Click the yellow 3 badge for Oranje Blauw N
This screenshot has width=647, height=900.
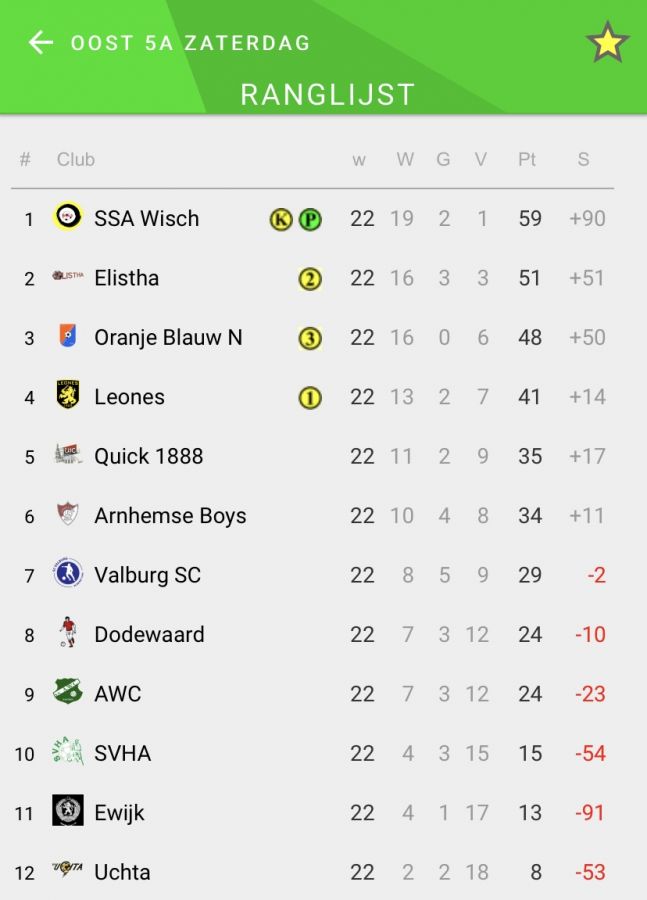tap(310, 338)
